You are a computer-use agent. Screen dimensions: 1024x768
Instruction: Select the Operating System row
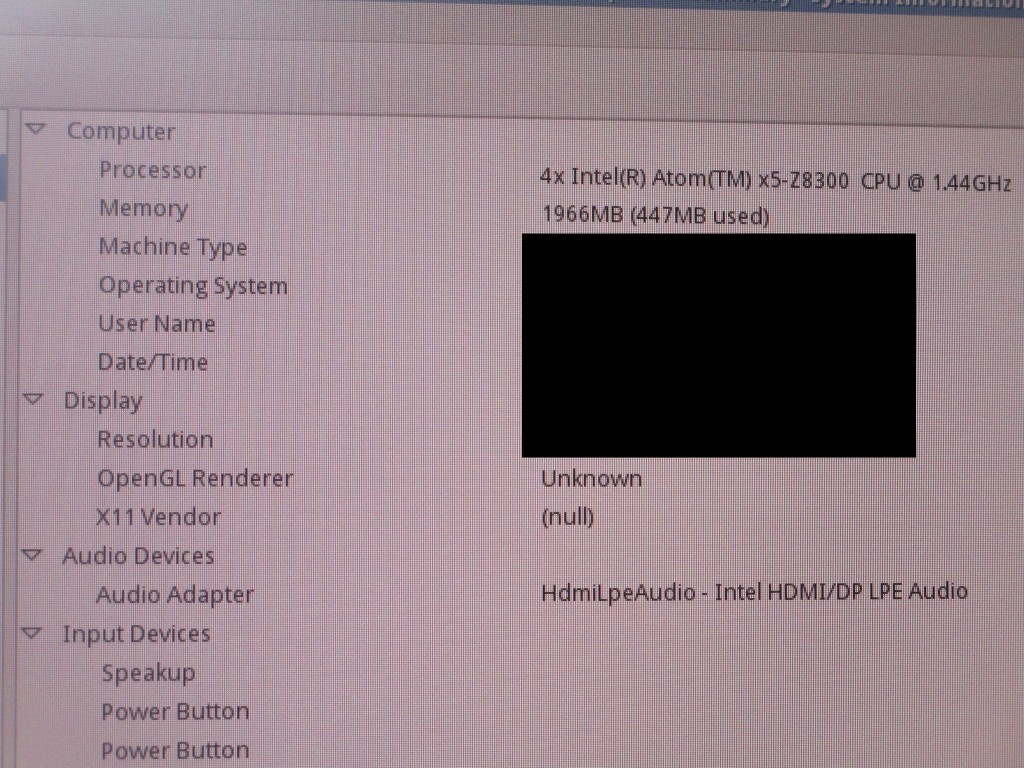click(x=193, y=285)
